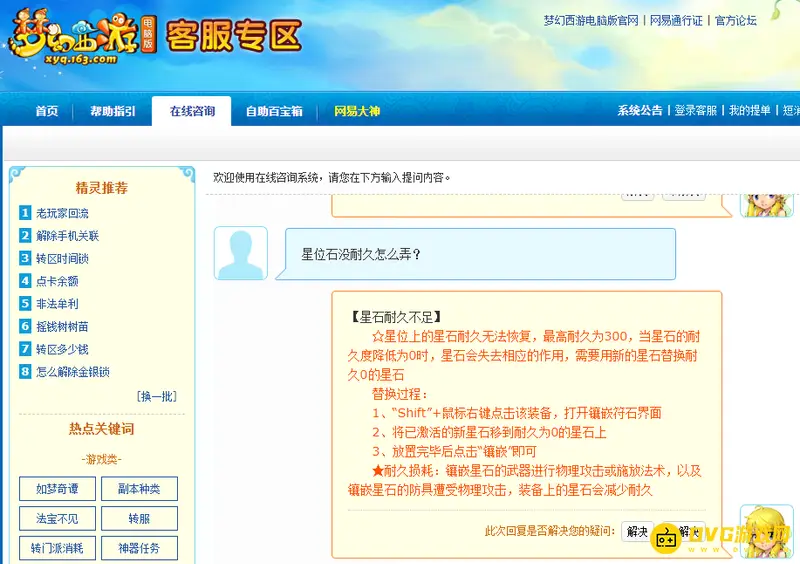Screen dimensions: 800x564
Task: Select the 在线咨询 tab
Action: (x=192, y=111)
